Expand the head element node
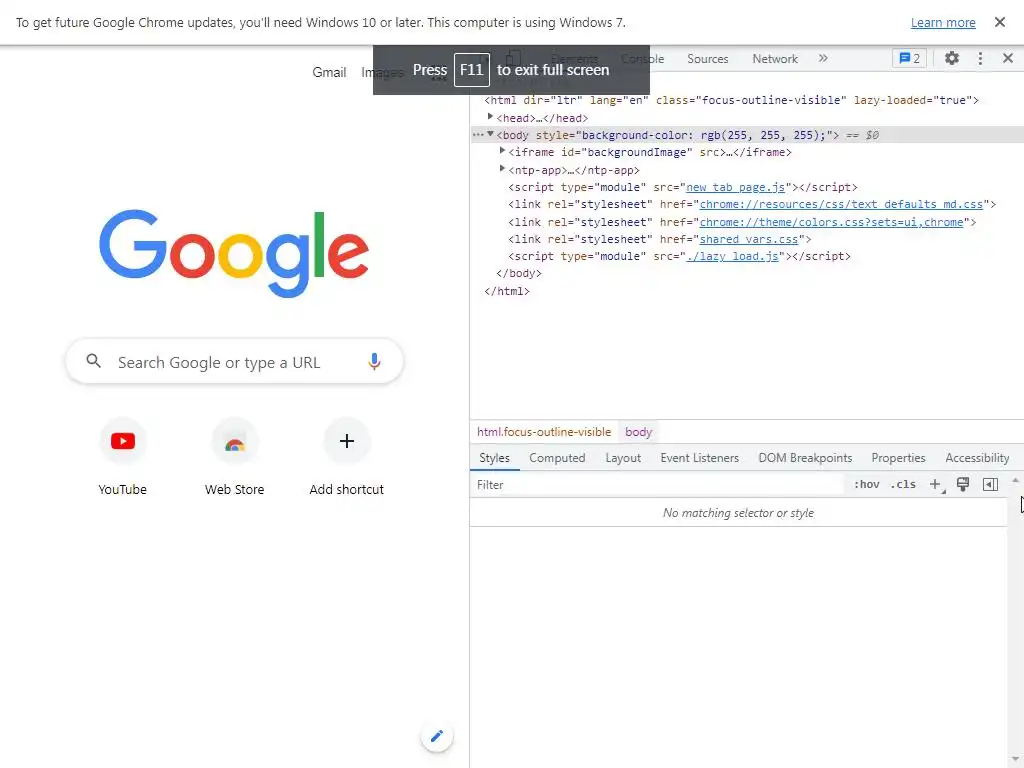 (x=490, y=117)
